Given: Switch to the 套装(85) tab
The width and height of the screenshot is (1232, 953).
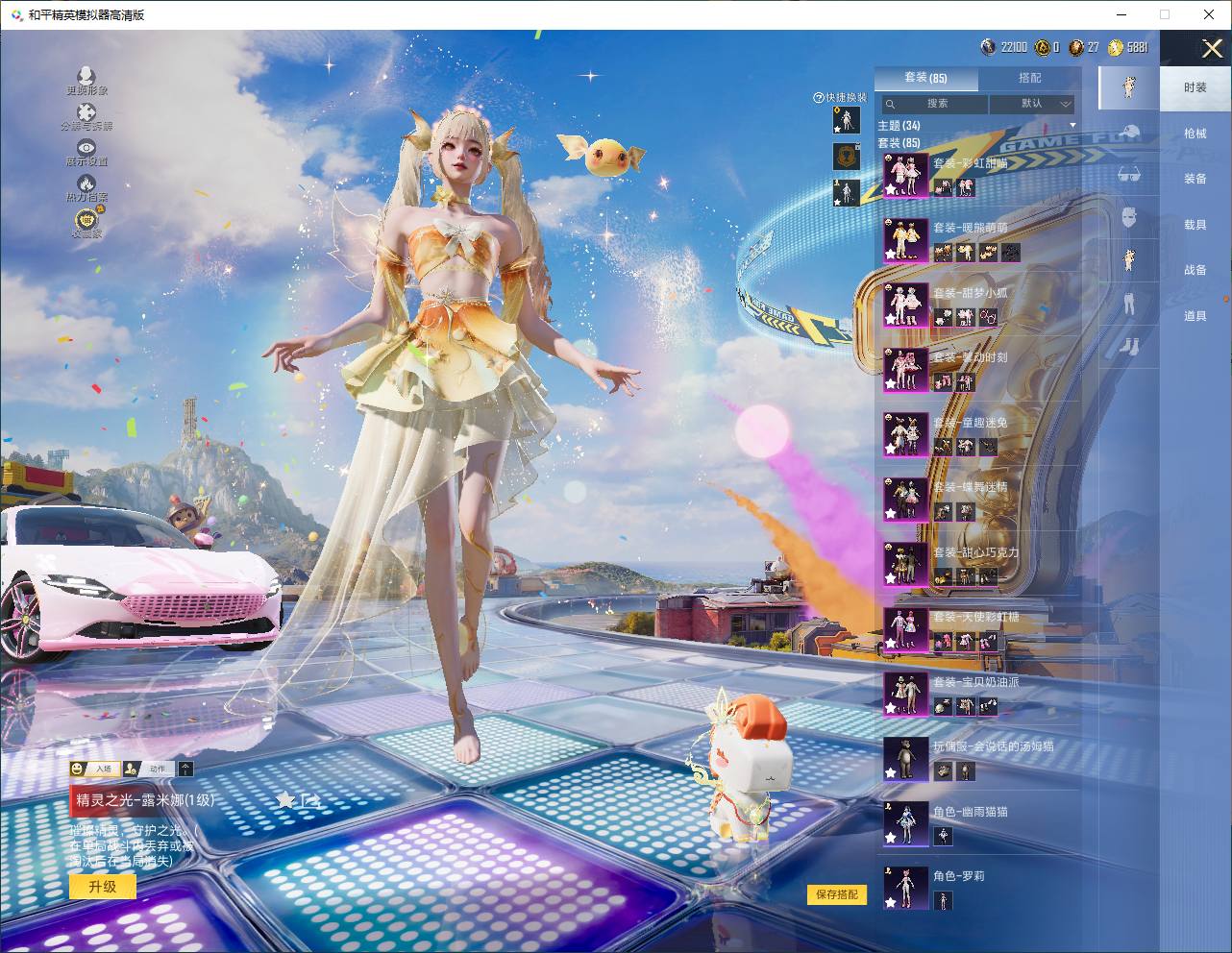Looking at the screenshot, I should tap(925, 78).
